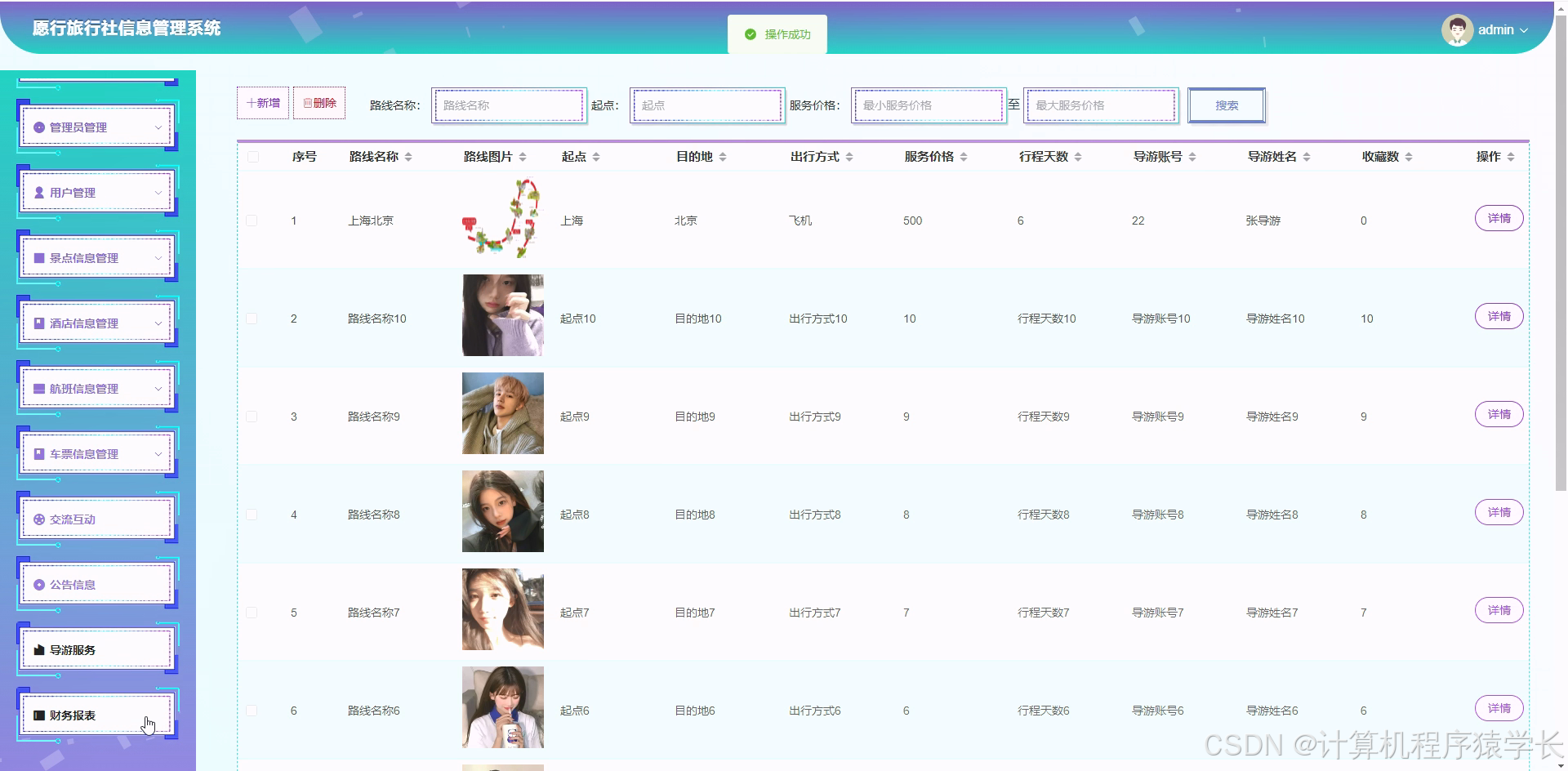The image size is (1568, 771).
Task: Sort by 导游账号 column arrows
Action: tap(1192, 157)
